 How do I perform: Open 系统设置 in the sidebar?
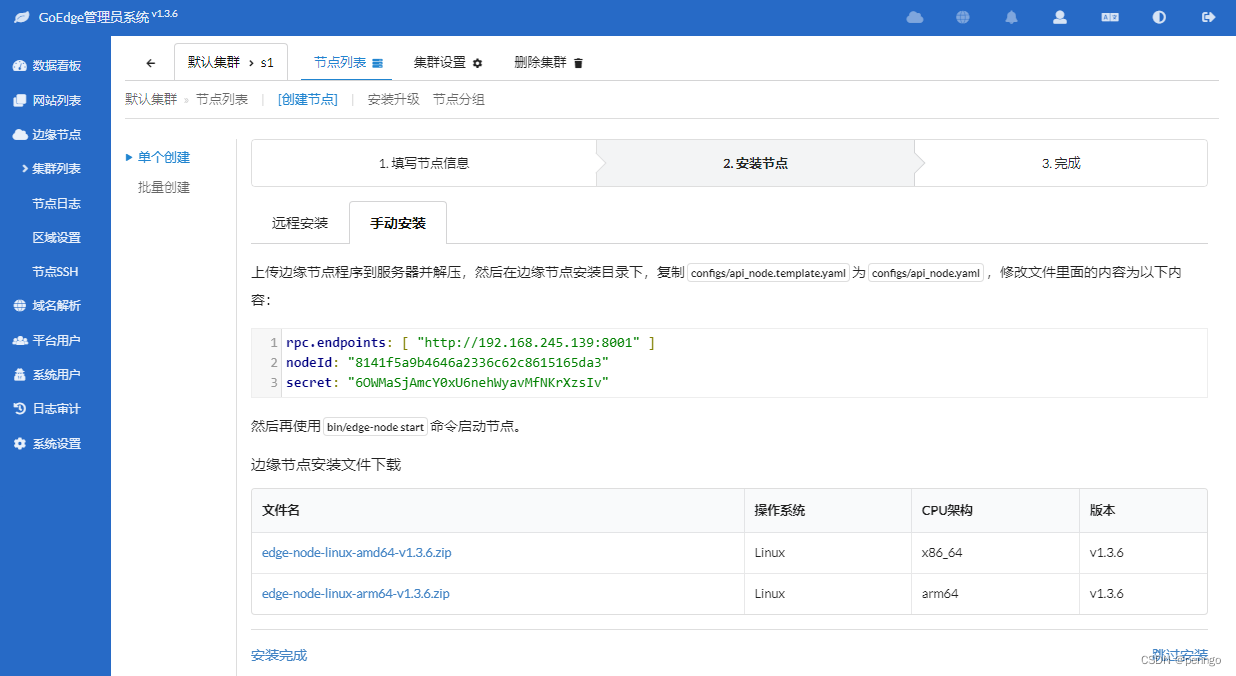coord(55,444)
